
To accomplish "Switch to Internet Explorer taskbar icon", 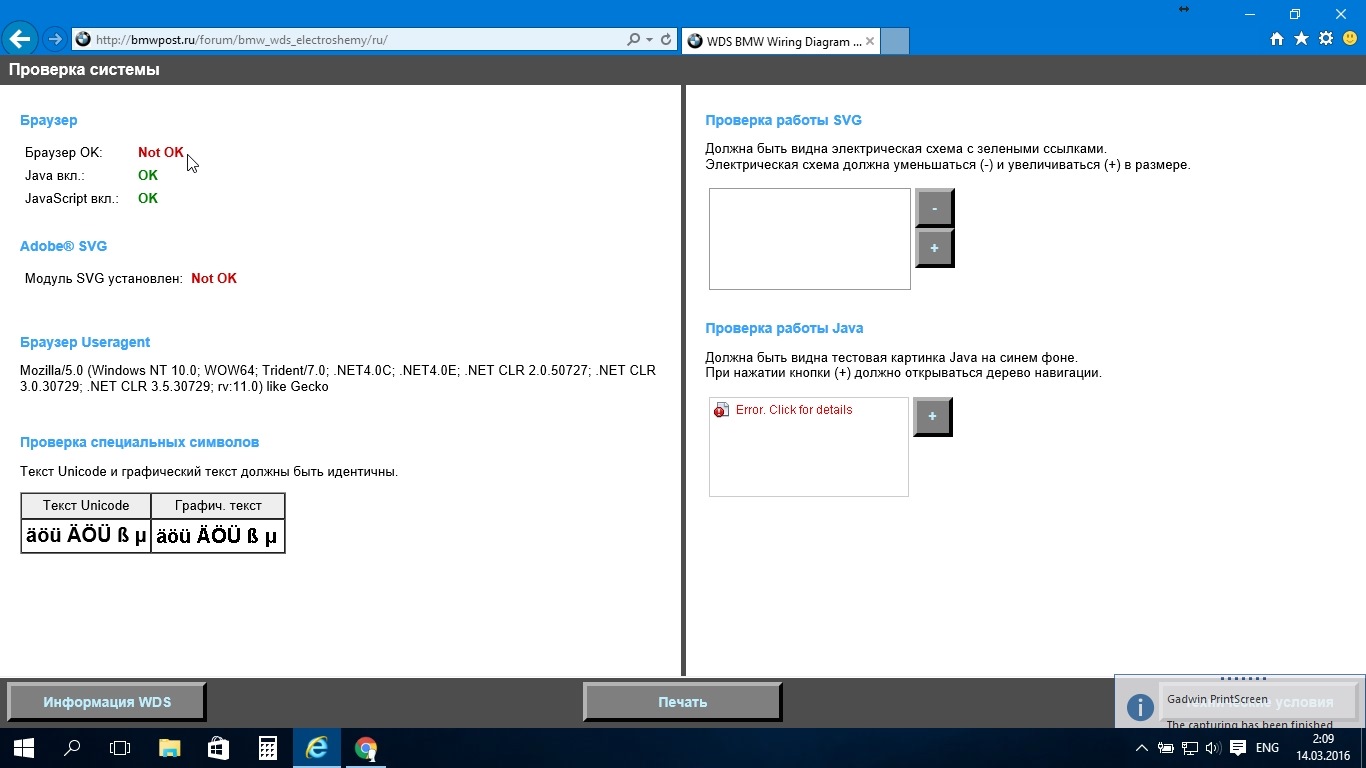I will click(x=316, y=748).
